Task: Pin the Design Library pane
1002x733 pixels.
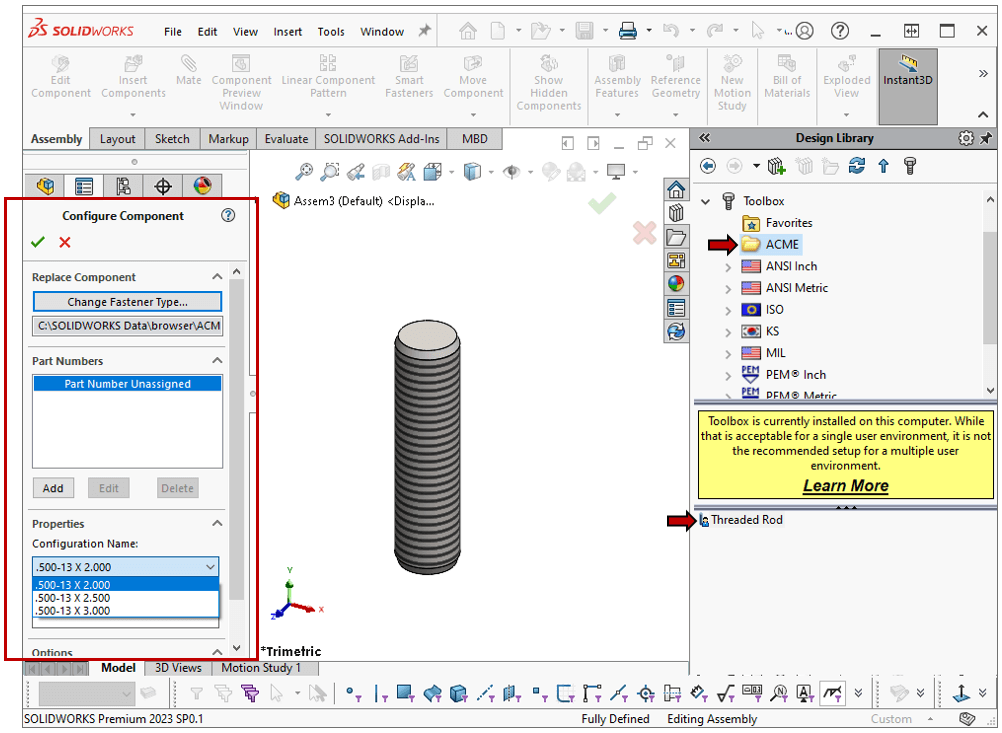Action: click(x=987, y=140)
